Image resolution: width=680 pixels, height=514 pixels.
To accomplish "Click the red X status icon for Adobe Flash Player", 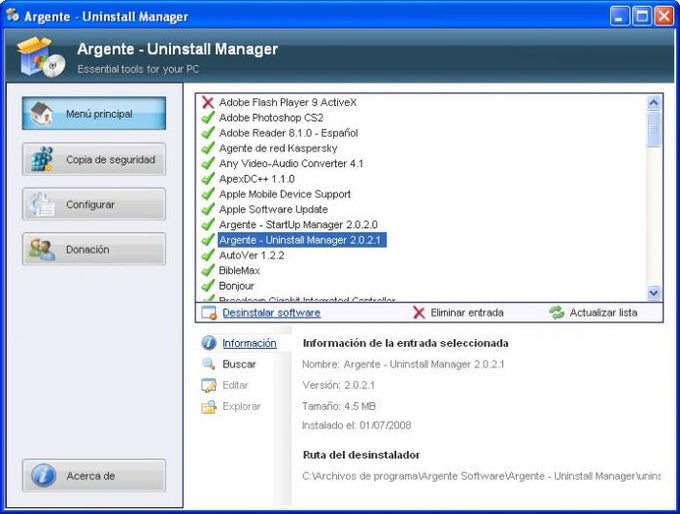I will pos(208,102).
